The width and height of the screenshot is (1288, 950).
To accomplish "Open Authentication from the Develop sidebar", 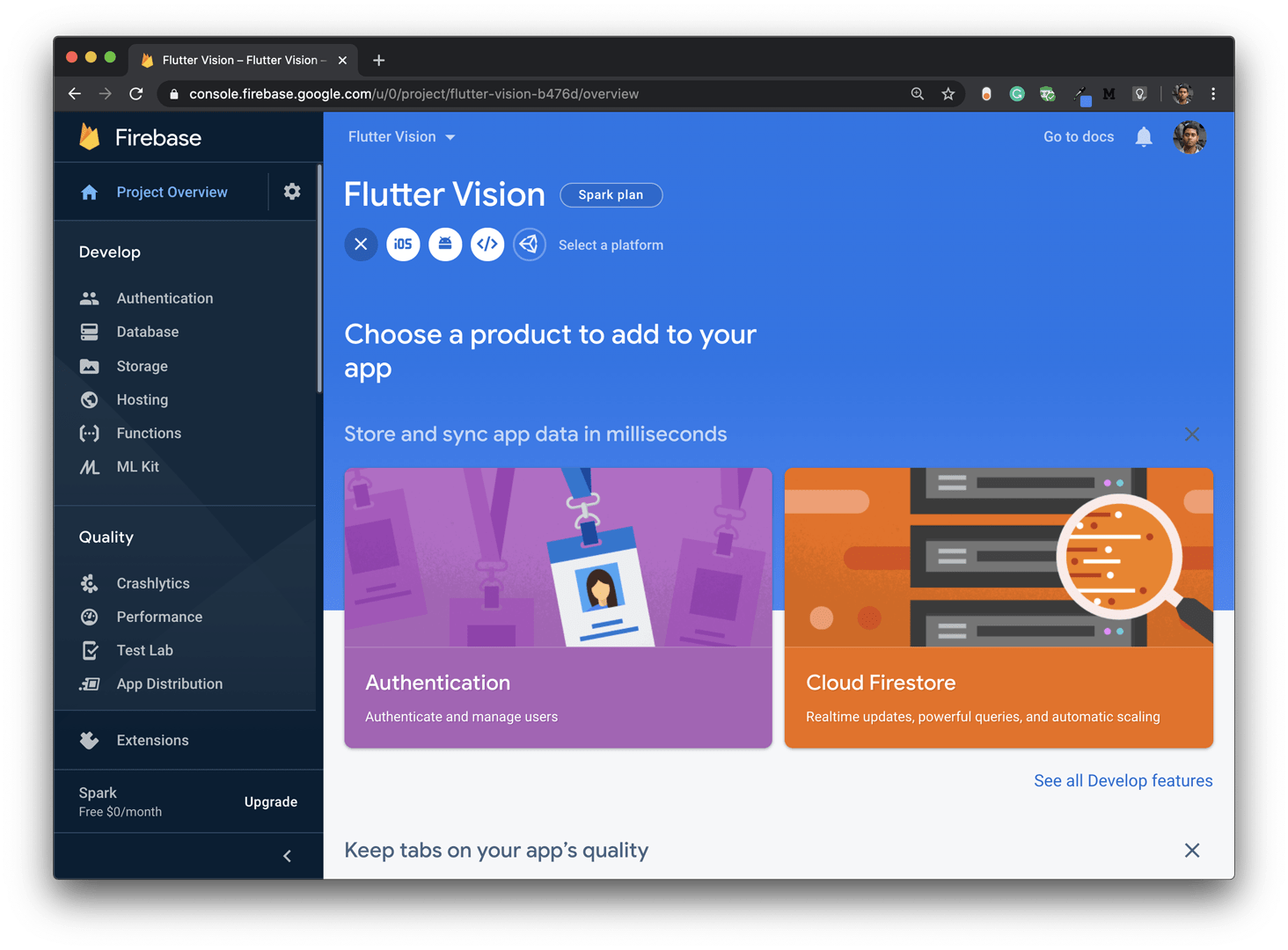I will (x=165, y=298).
